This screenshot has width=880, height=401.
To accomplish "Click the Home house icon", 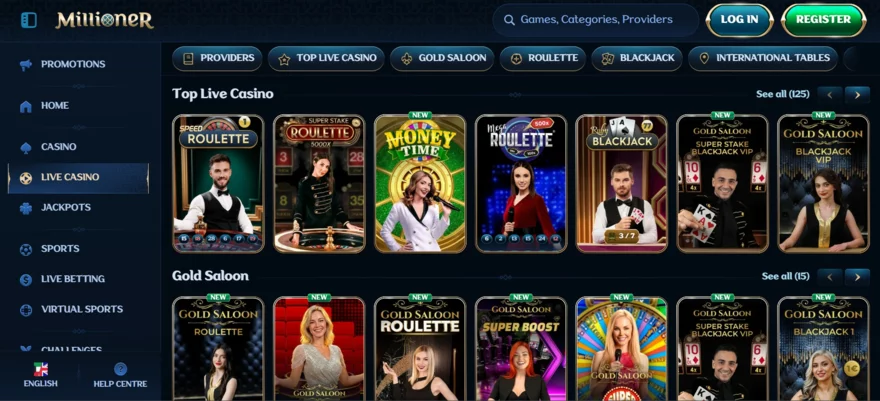I will coord(26,106).
